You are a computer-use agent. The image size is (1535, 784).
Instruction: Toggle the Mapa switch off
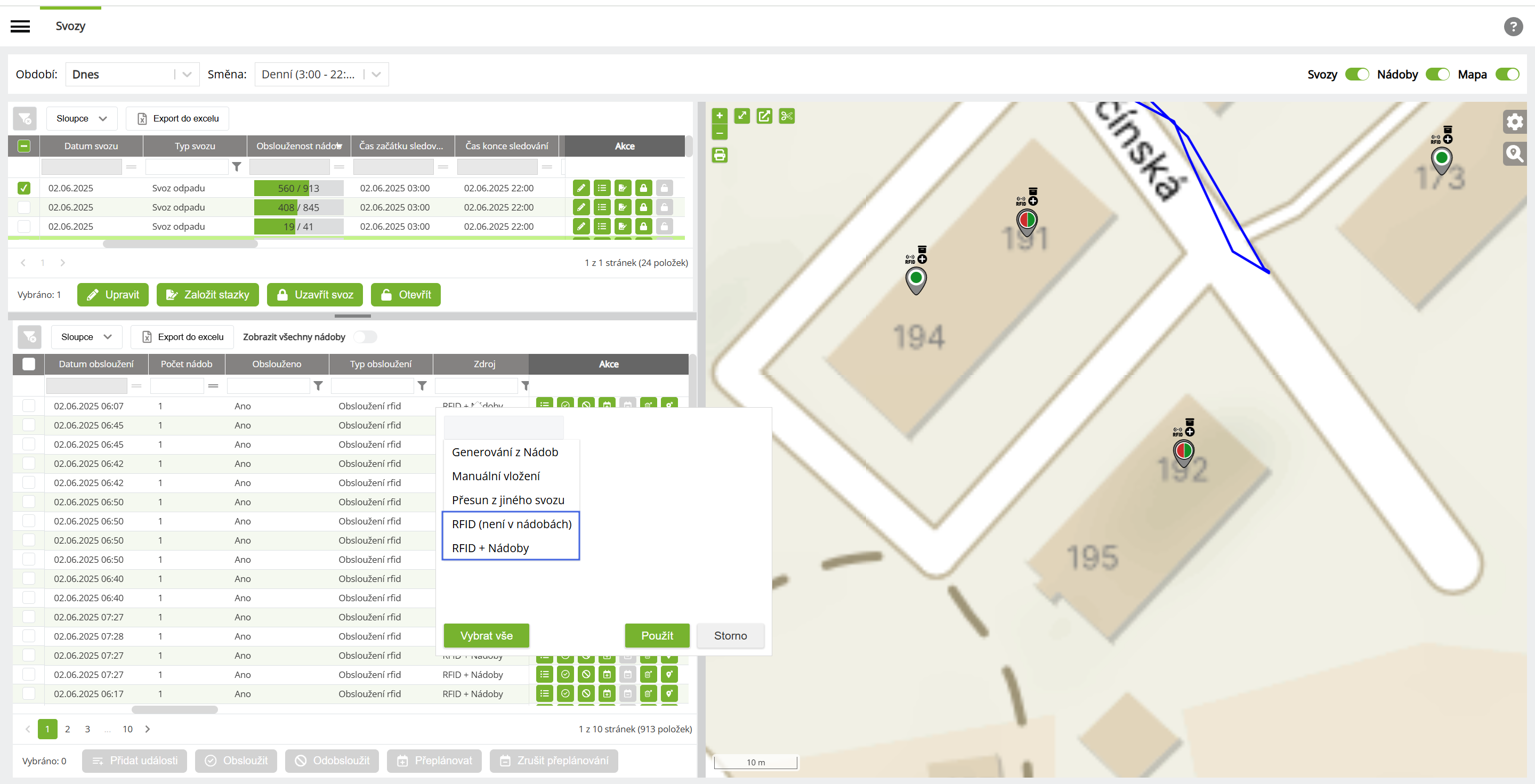[x=1507, y=75]
